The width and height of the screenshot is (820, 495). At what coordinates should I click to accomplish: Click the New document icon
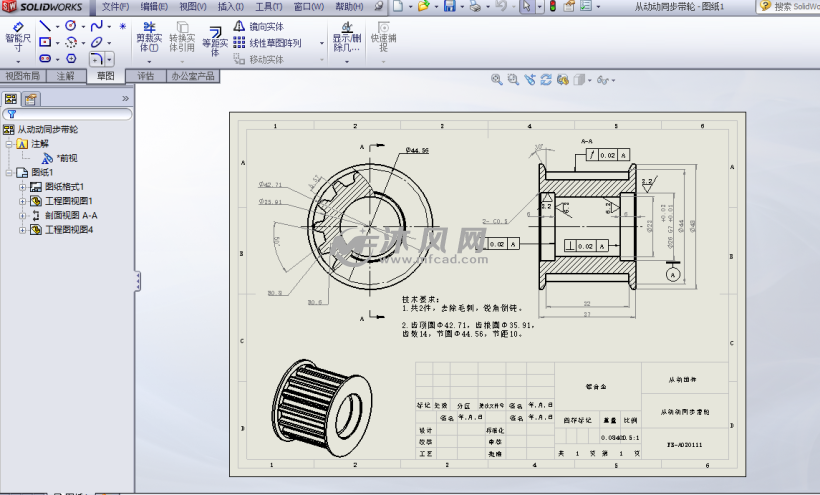[398, 6]
